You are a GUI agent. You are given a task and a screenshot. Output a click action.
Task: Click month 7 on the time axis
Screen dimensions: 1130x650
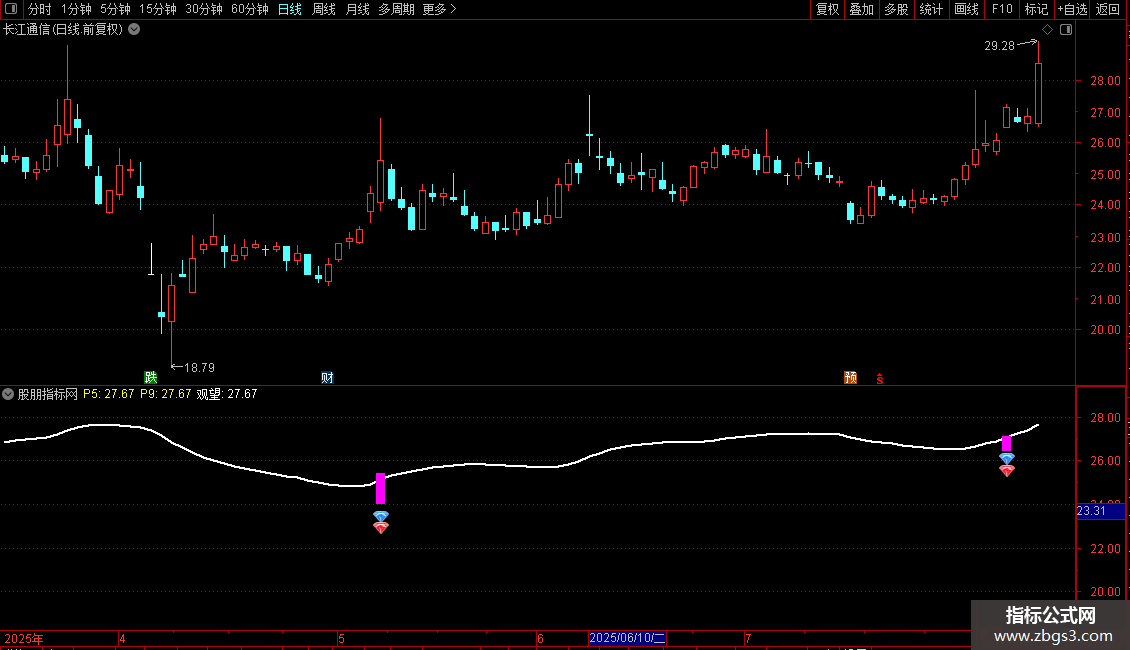(748, 638)
